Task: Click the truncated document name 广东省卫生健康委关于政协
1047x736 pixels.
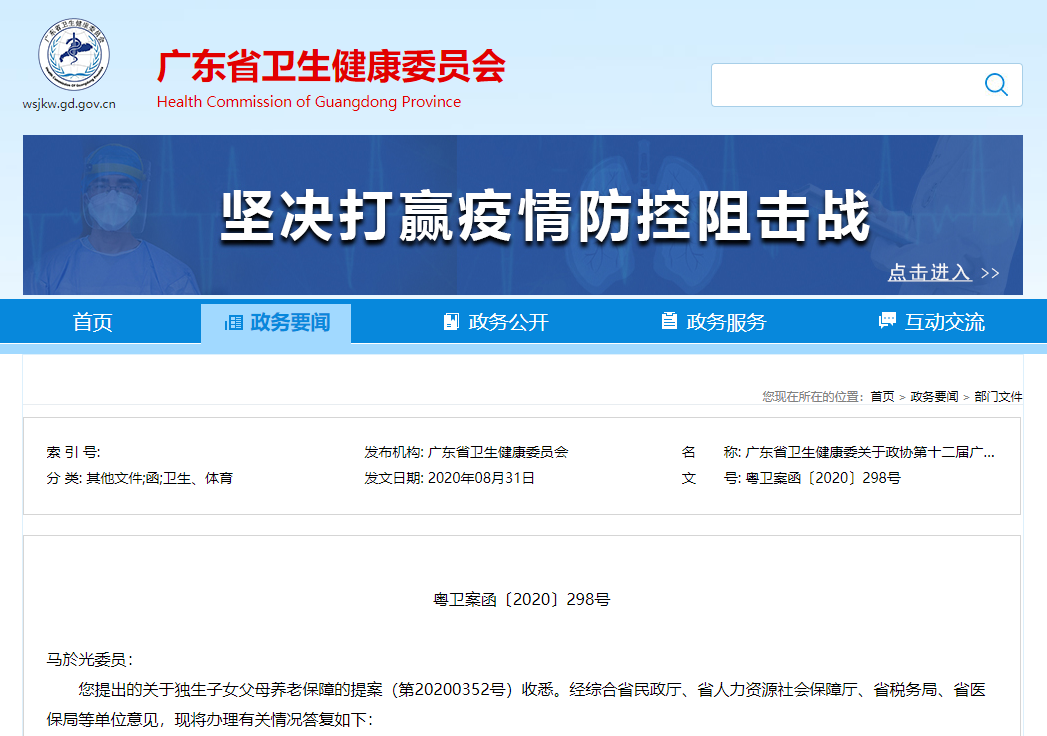Action: click(x=870, y=452)
